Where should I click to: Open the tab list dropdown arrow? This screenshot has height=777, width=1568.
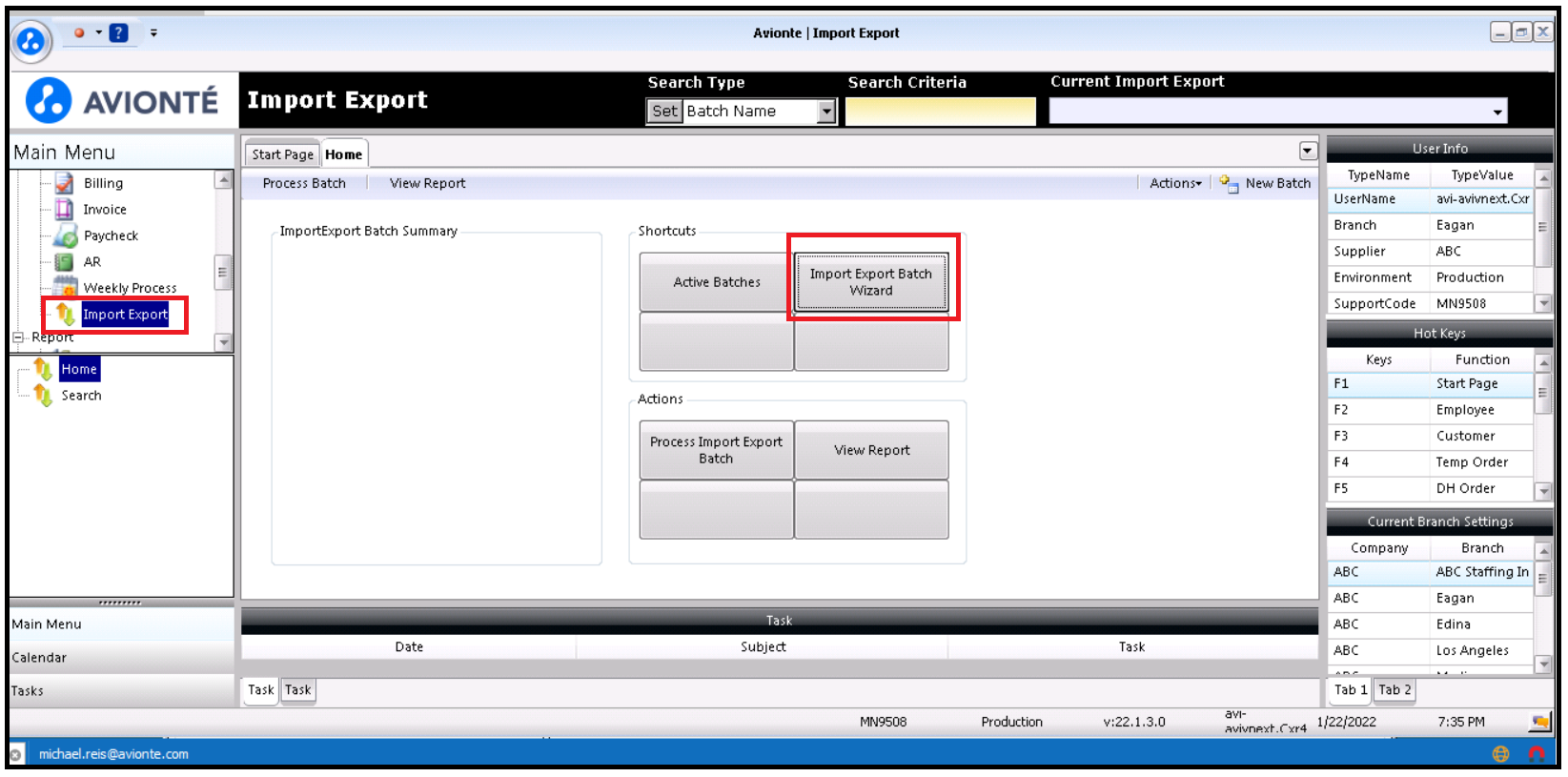click(1308, 152)
